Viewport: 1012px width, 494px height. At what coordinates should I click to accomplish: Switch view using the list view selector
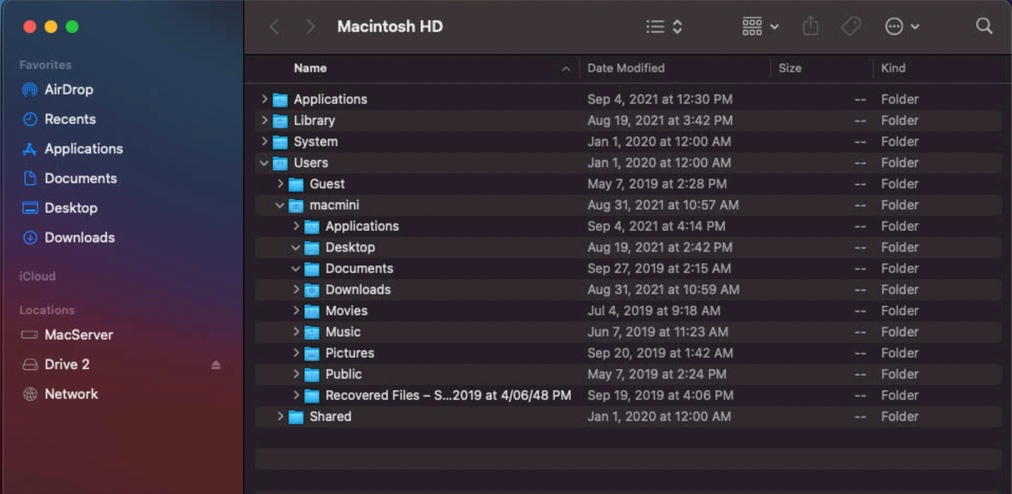click(664, 26)
